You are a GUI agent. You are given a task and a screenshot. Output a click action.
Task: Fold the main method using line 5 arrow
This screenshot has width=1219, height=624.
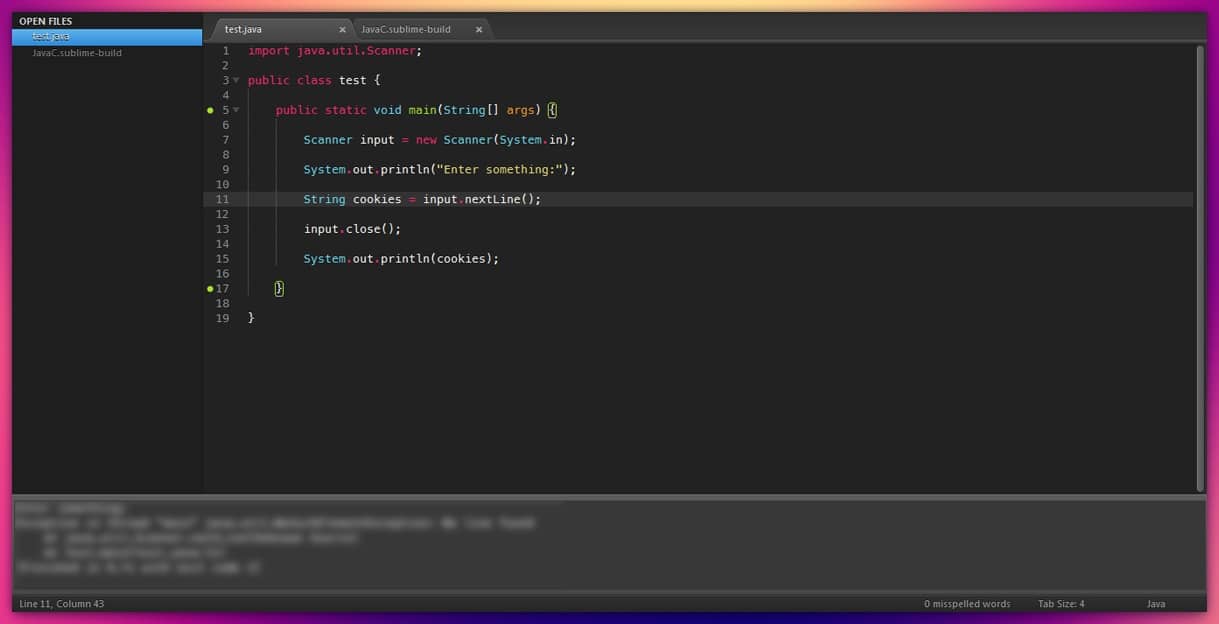(x=236, y=110)
